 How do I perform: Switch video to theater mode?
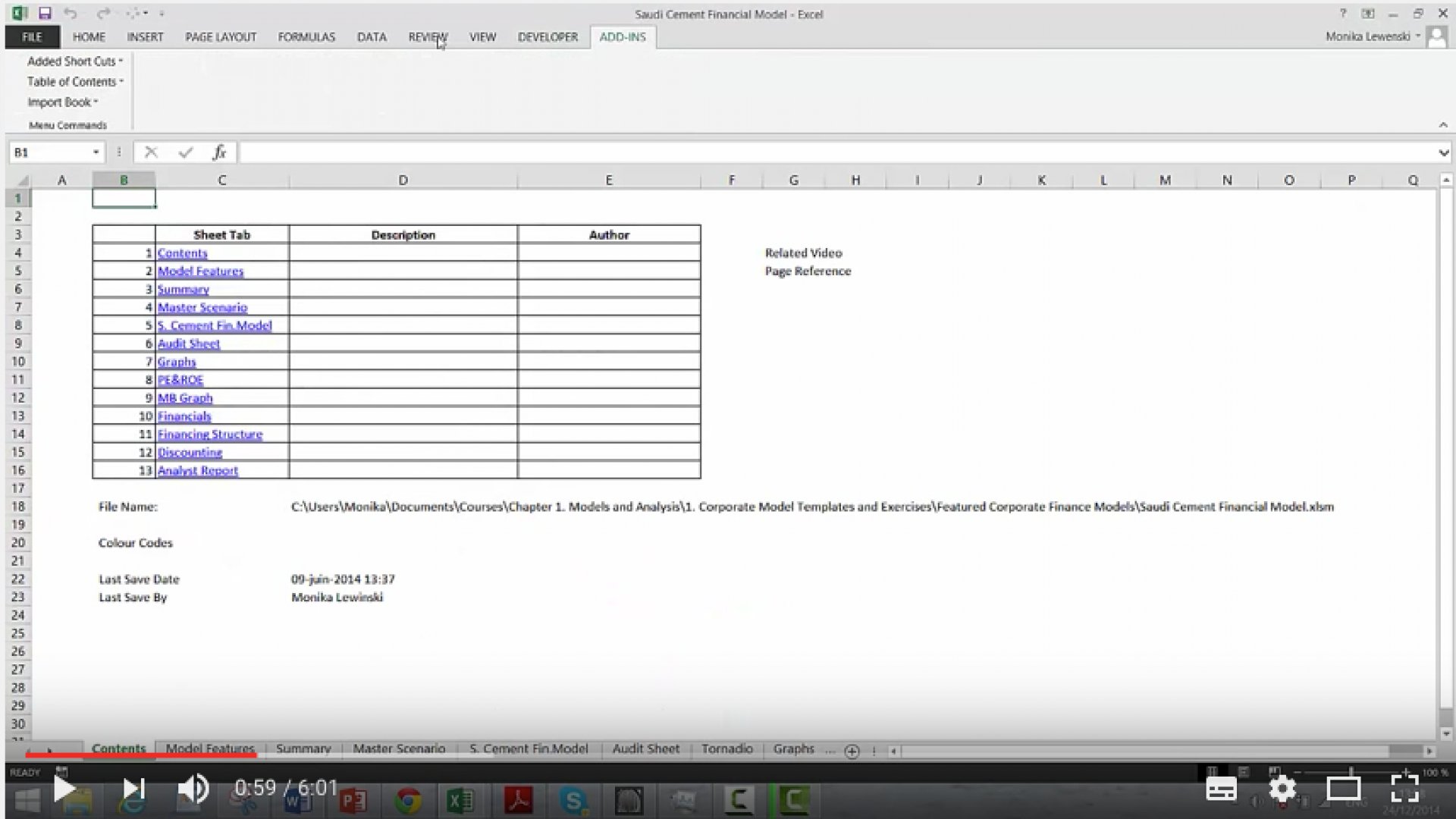click(1343, 789)
